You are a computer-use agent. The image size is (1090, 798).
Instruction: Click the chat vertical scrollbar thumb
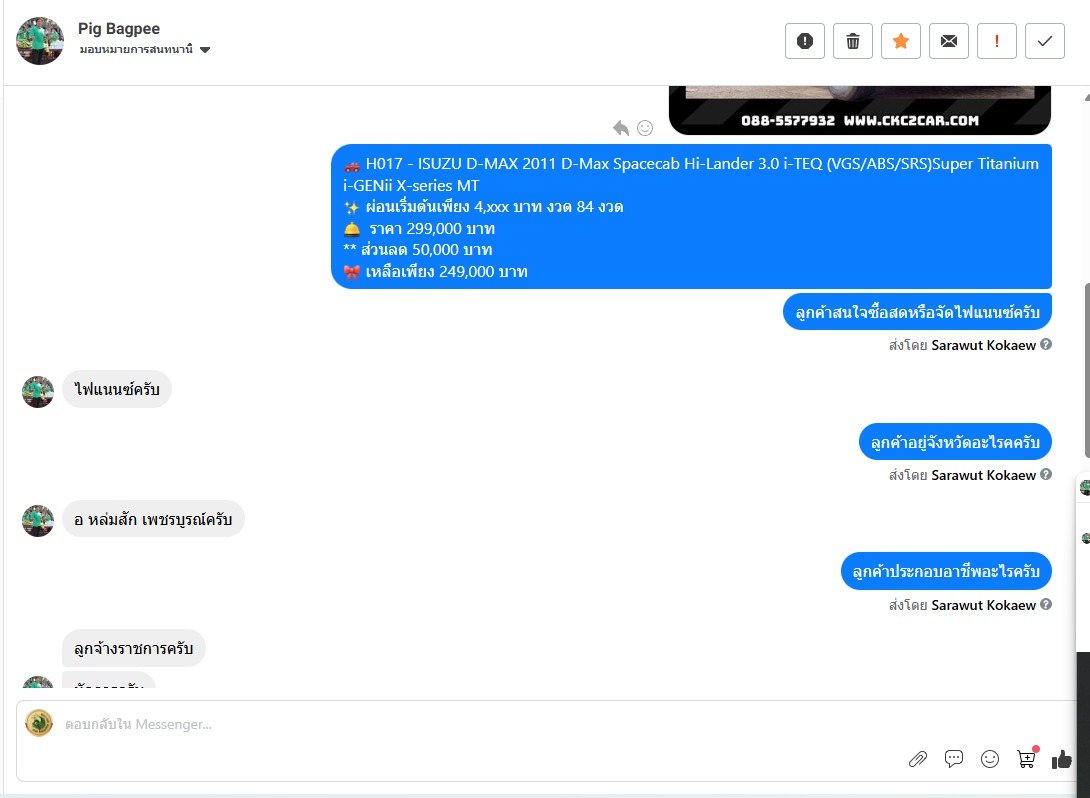[x=1087, y=370]
